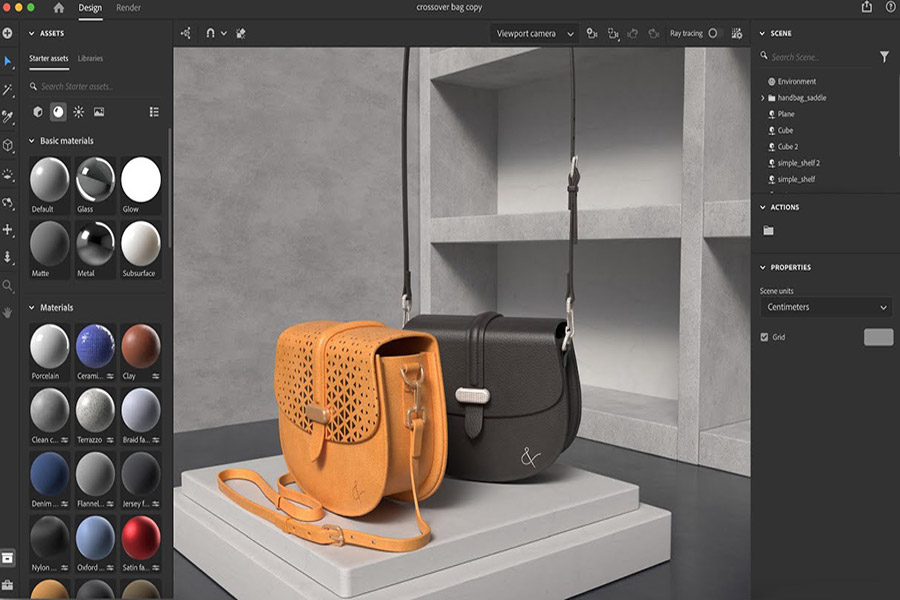Apply the Metal material
This screenshot has width=900, height=600.
point(95,249)
